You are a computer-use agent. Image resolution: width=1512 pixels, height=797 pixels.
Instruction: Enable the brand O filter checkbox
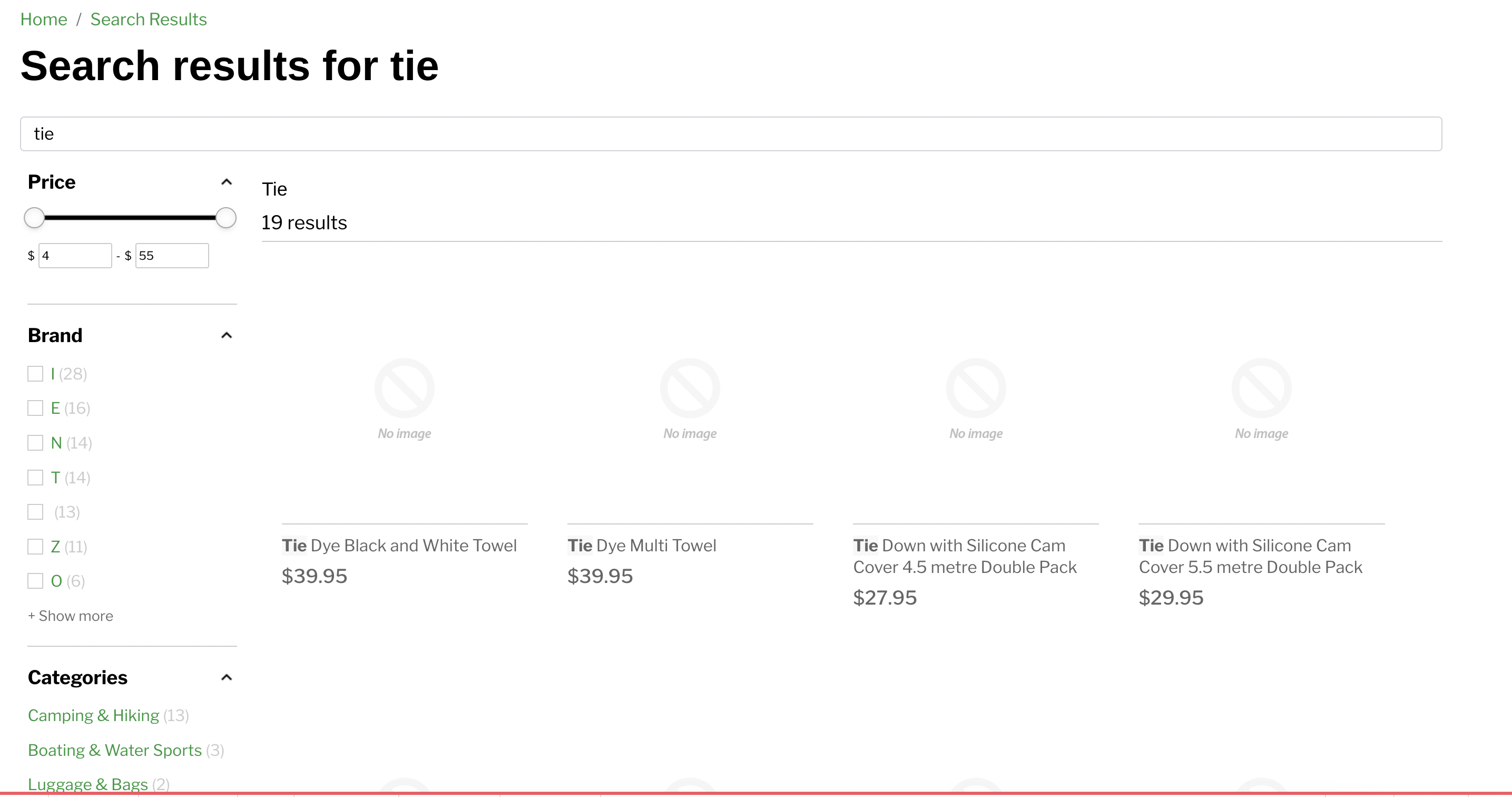[35, 581]
